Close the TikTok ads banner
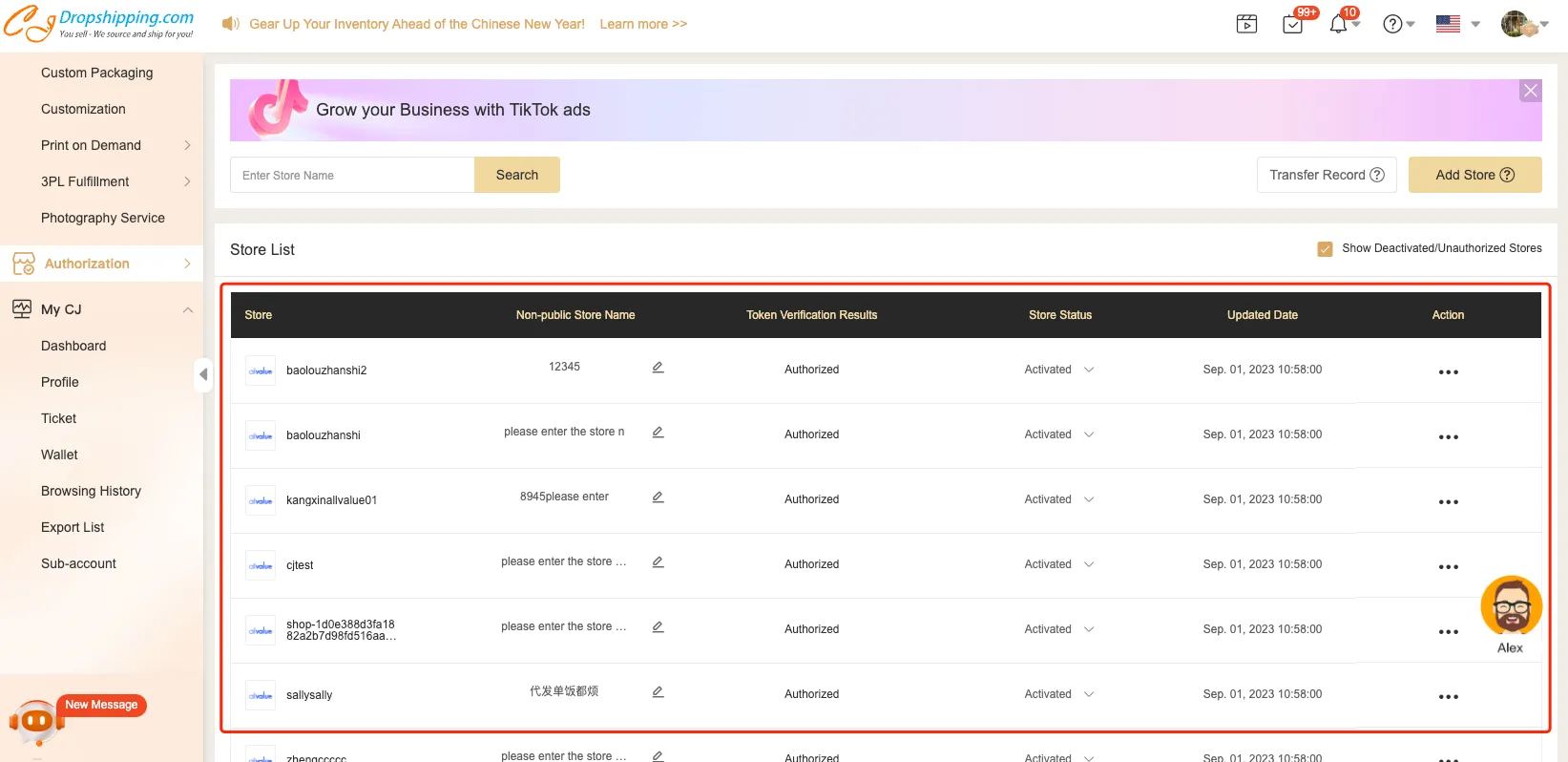Viewport: 1568px width, 762px height. click(1531, 91)
